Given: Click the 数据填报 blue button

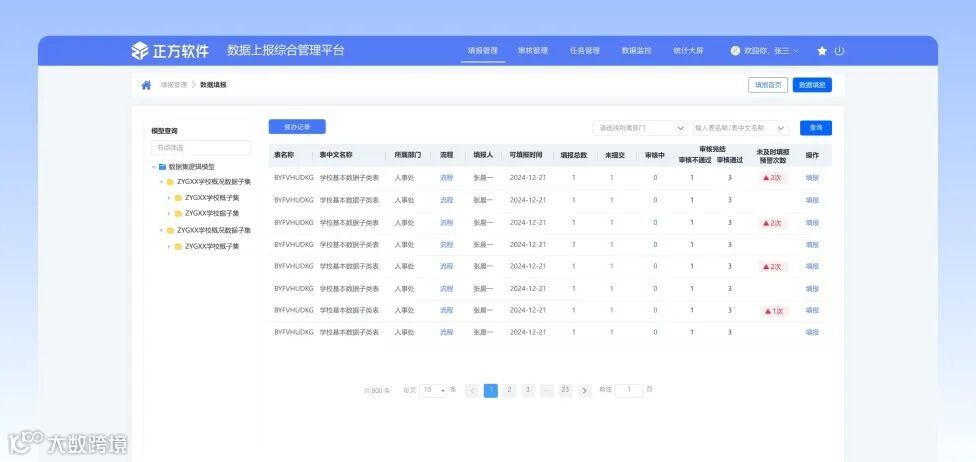Looking at the screenshot, I should (x=812, y=85).
